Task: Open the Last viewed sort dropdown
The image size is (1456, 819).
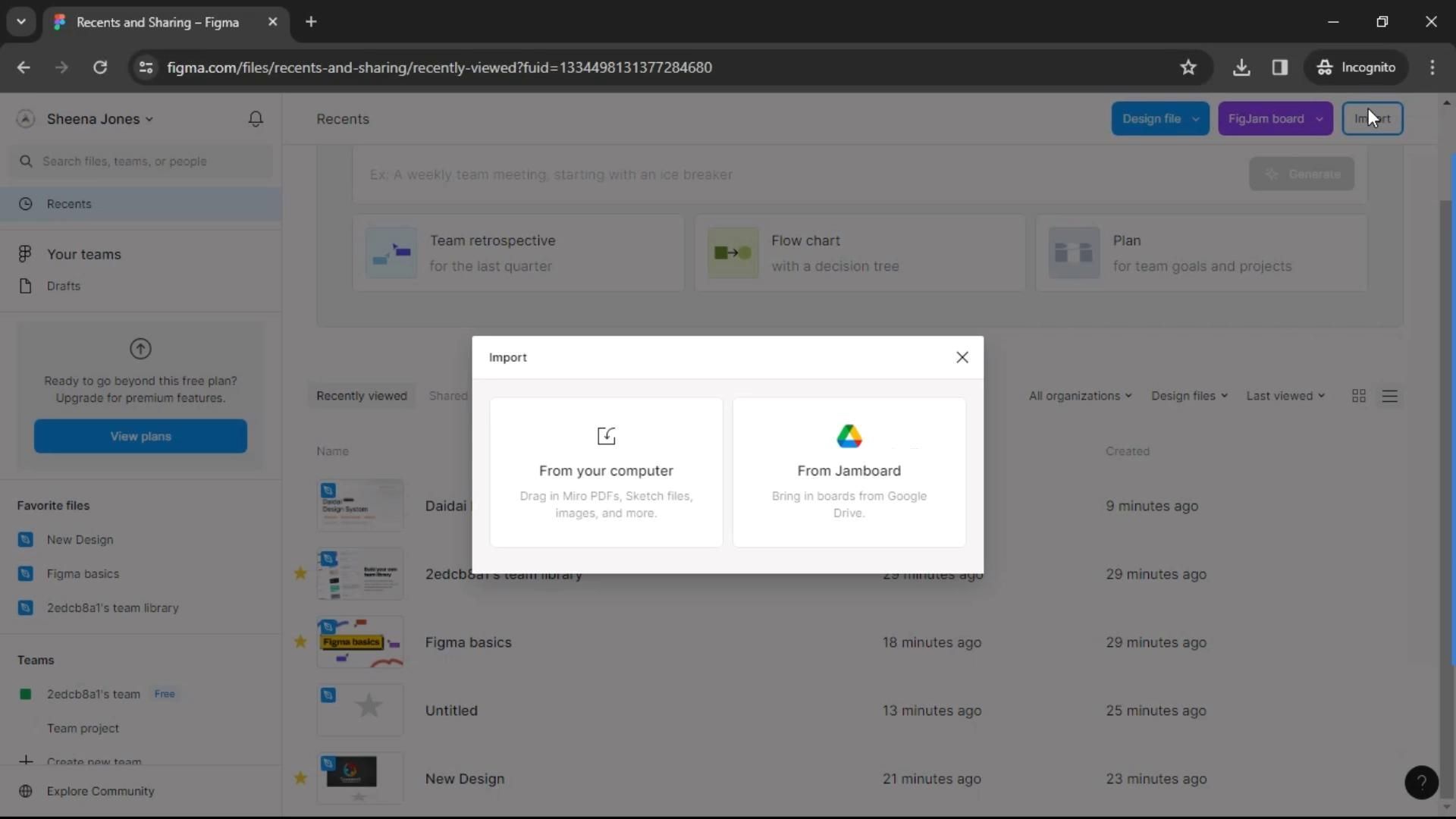Action: 1285,396
